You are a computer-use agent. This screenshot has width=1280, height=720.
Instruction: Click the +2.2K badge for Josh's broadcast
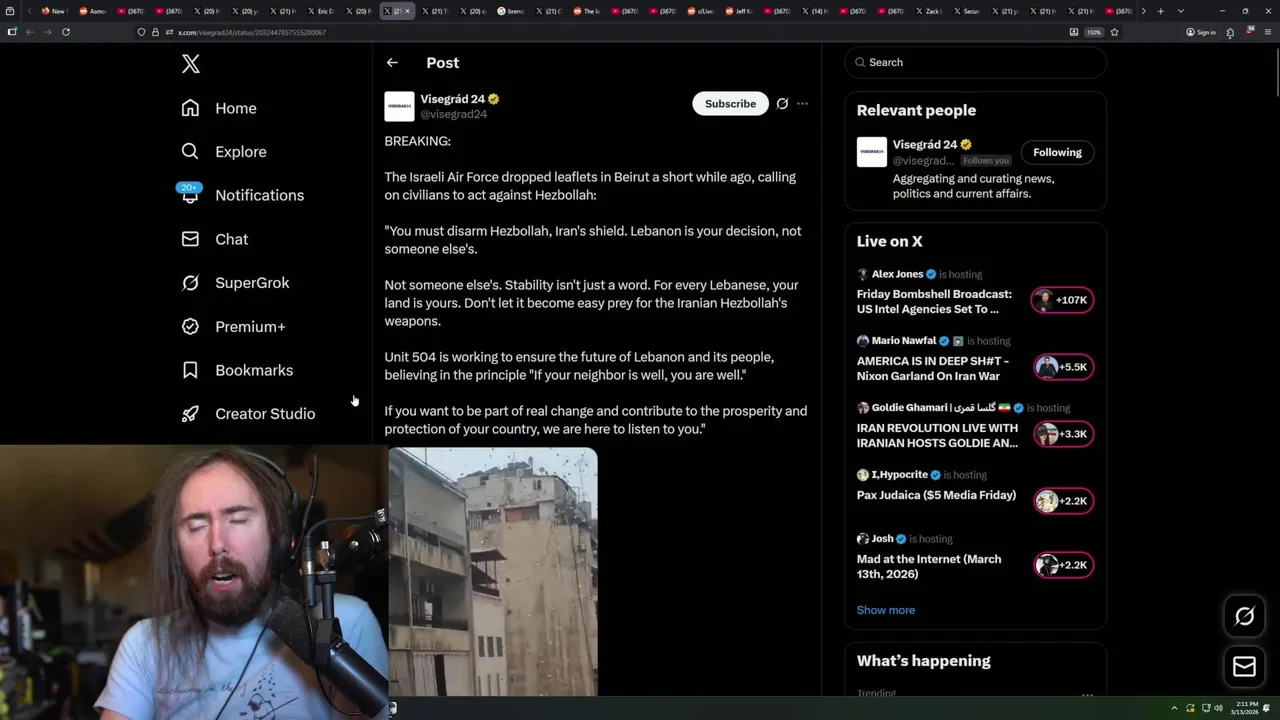point(1063,565)
